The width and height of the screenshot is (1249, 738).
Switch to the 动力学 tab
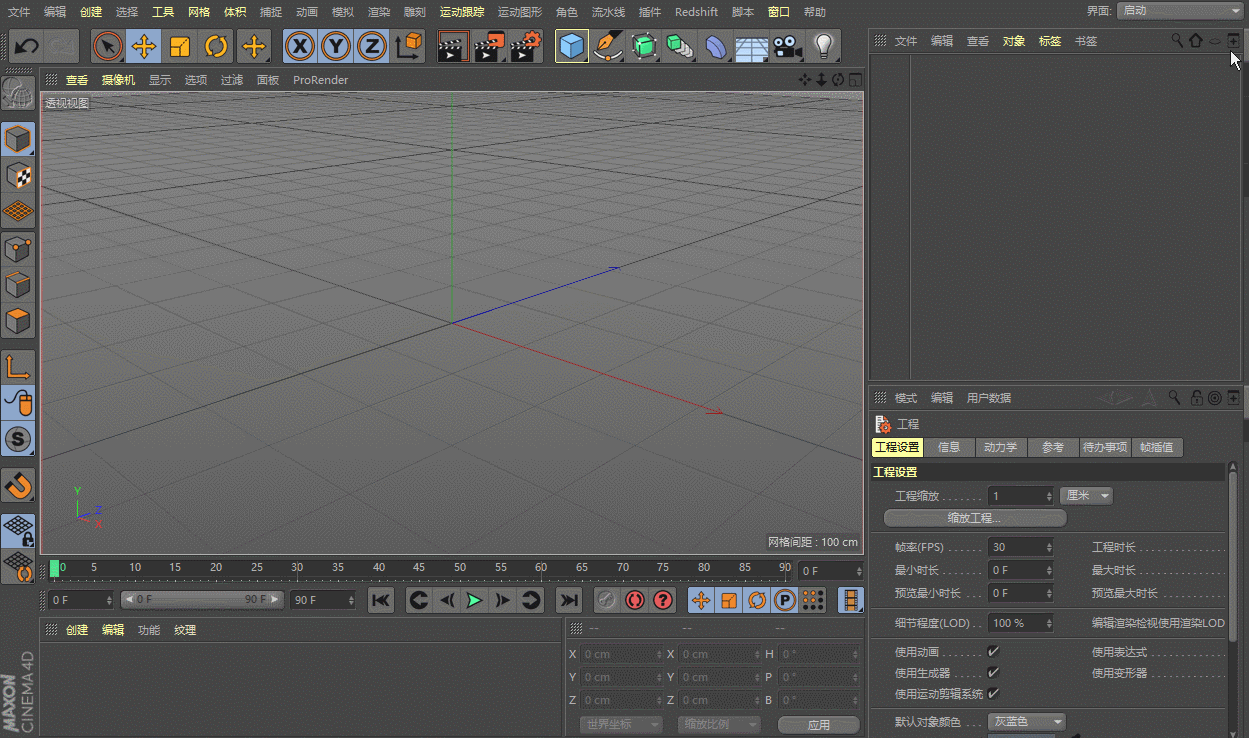(x=1000, y=448)
